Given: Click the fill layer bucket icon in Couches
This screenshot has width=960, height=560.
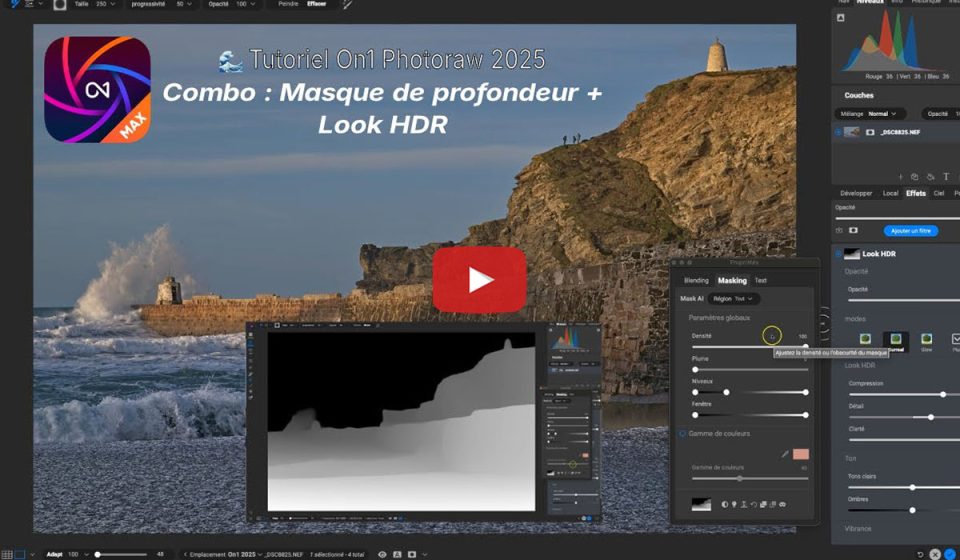Looking at the screenshot, I should click(x=931, y=177).
